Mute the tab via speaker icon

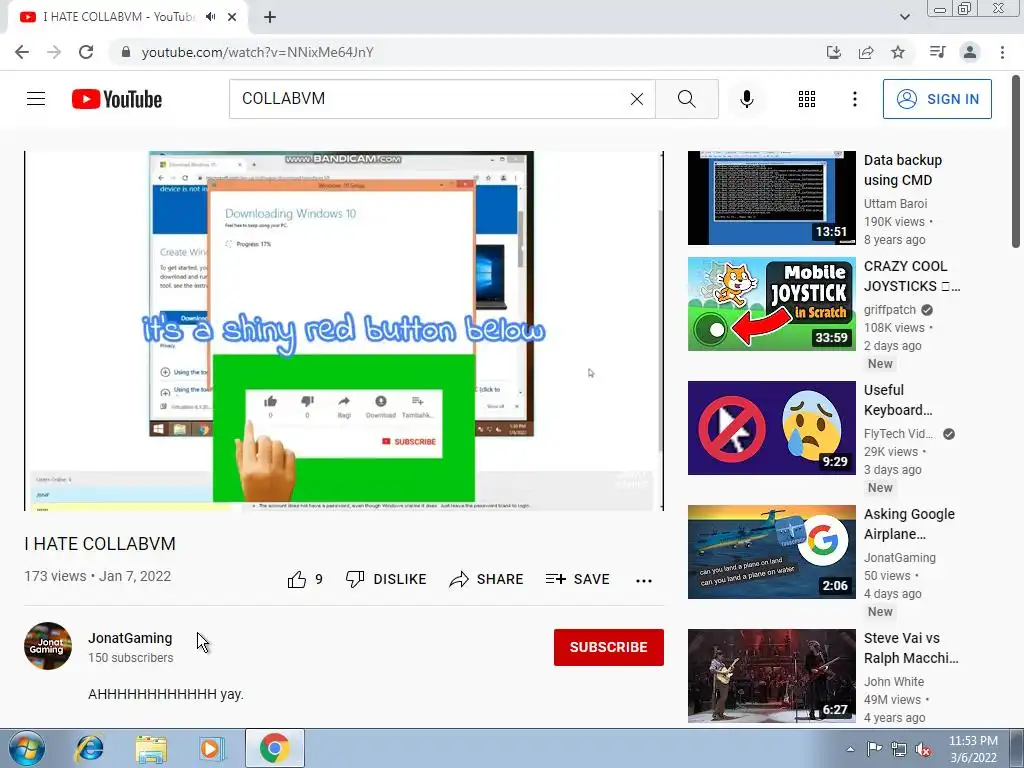click(210, 17)
